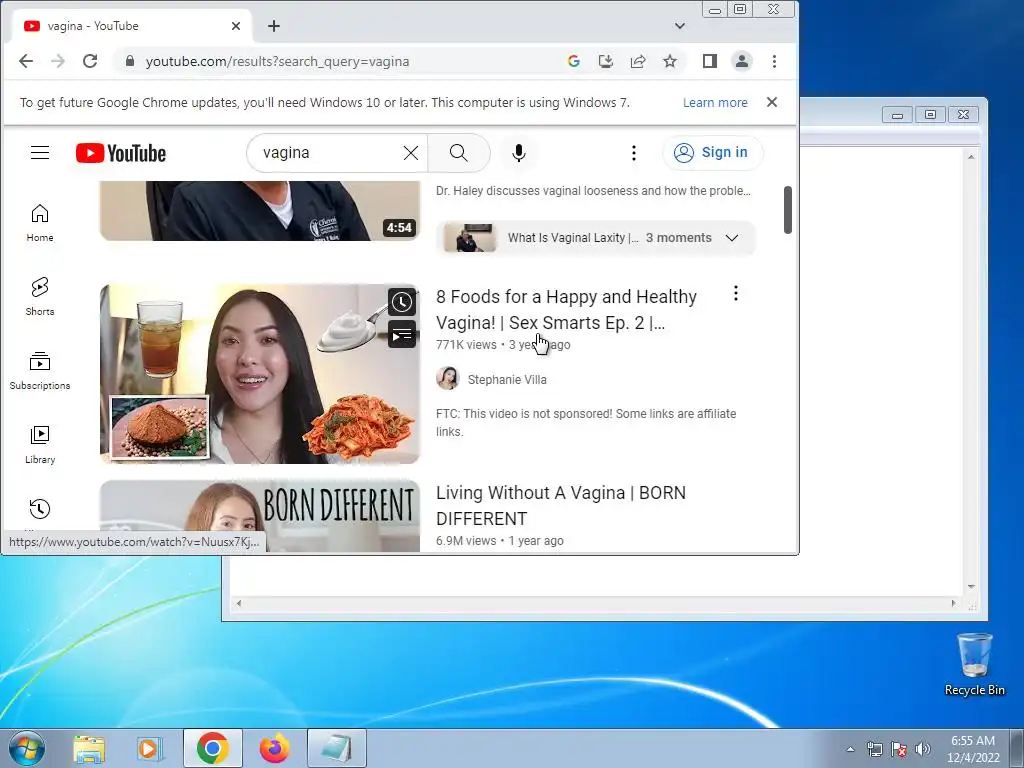Share this page icon in address bar
This screenshot has width=1024, height=768.
click(638, 61)
